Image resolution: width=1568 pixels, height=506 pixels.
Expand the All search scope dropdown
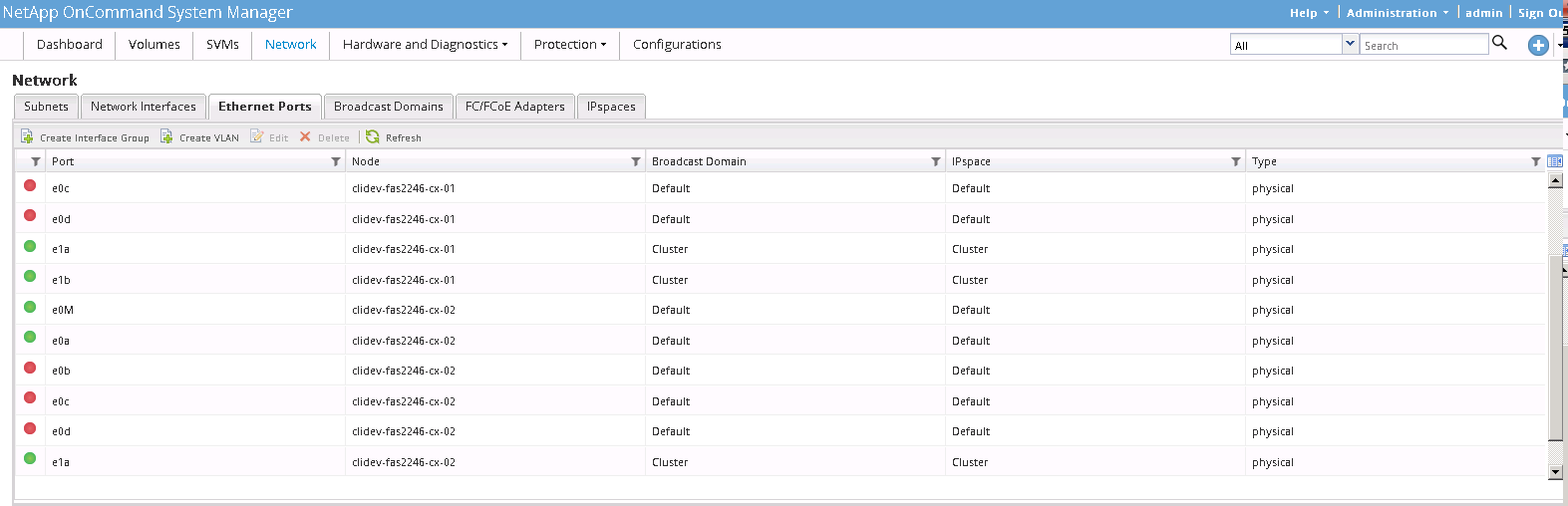coord(1350,44)
